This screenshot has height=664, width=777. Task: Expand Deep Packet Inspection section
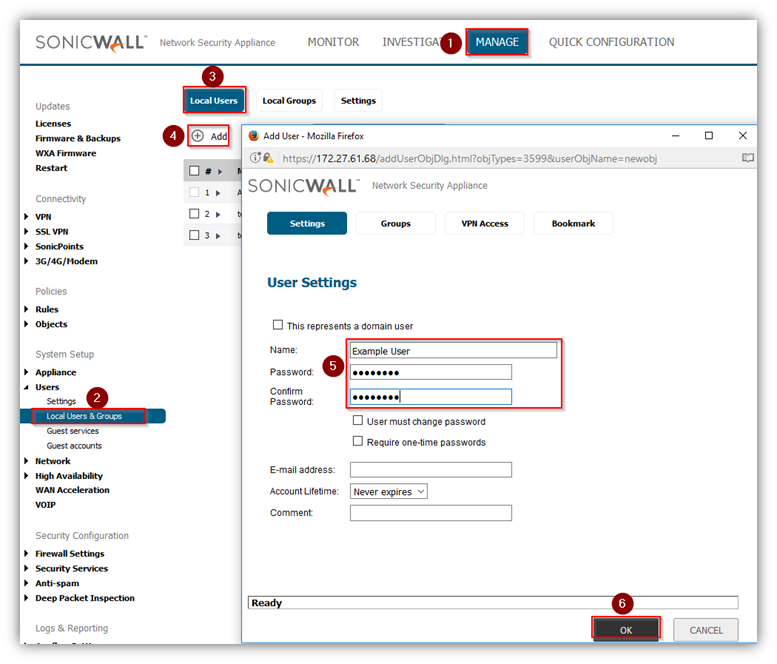26,598
